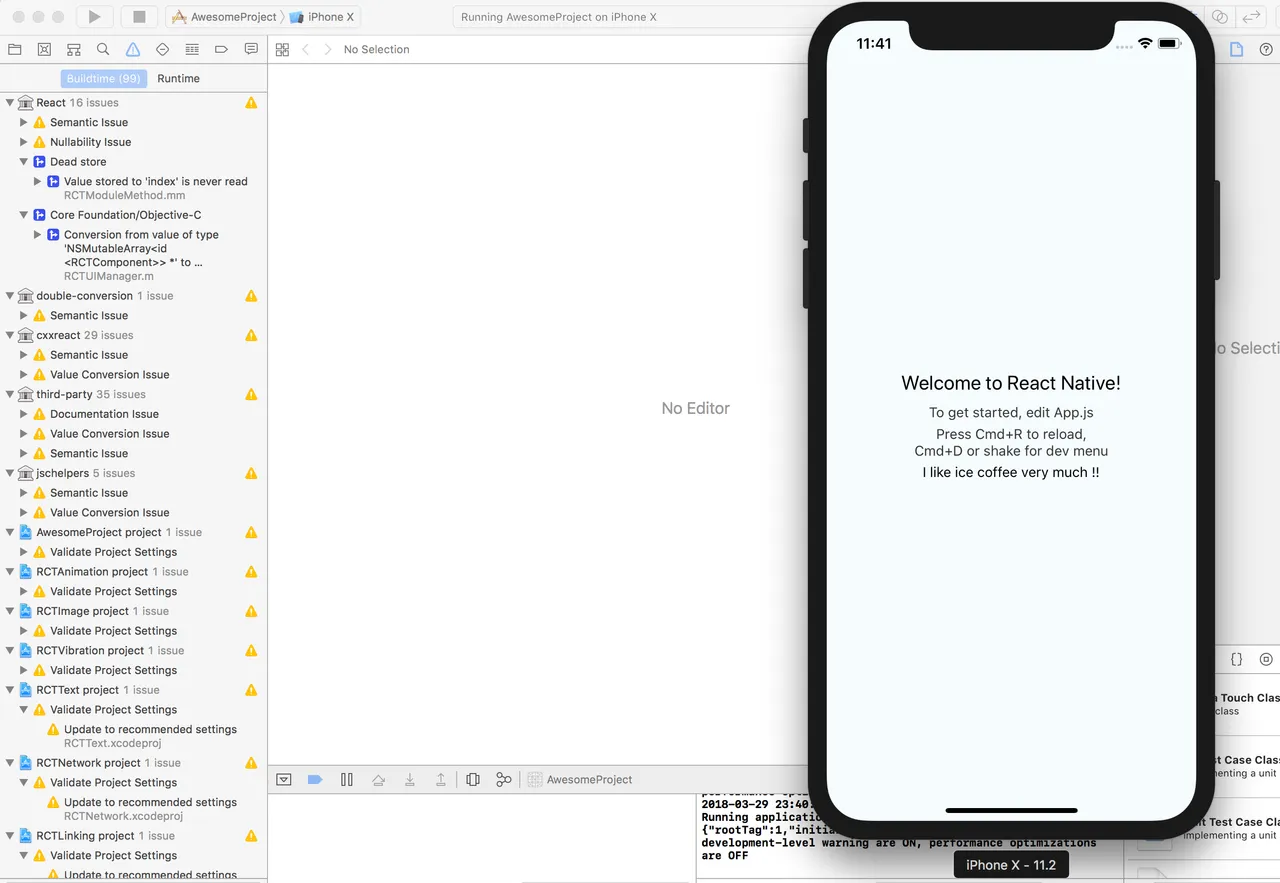Open Debug View Hierarchy
Viewport: 1280px width, 883px height.
coord(473,779)
